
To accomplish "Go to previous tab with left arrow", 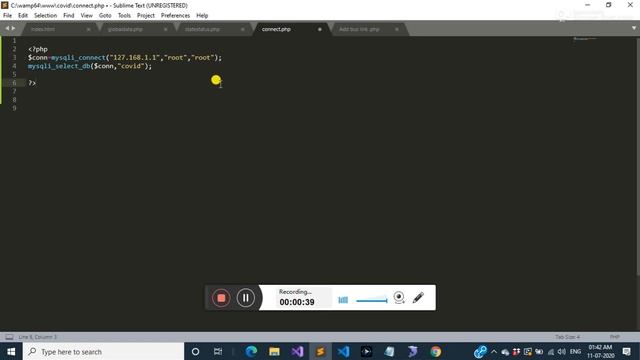I will point(7,28).
